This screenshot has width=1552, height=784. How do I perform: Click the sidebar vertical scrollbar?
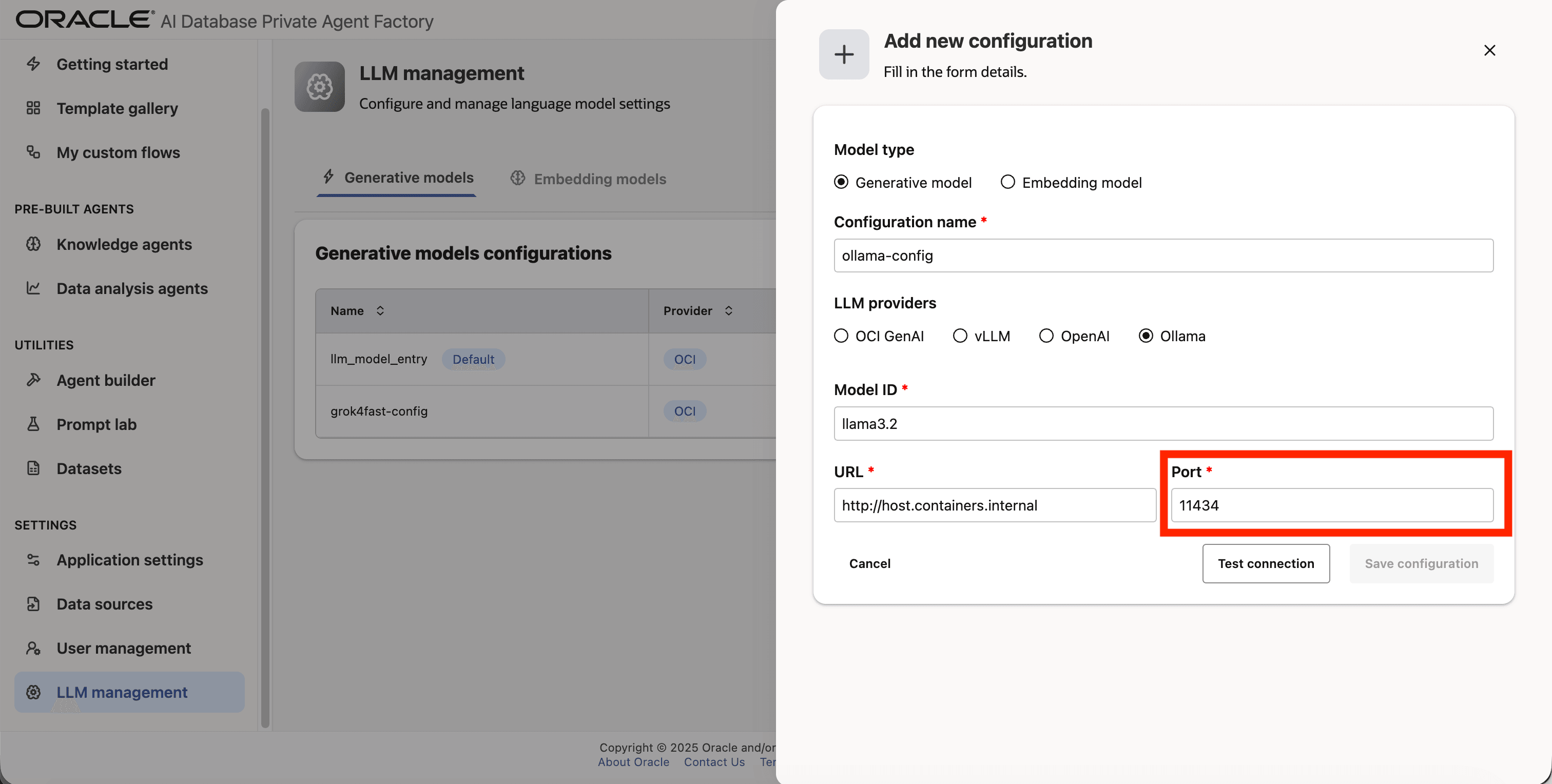pyautogui.click(x=265, y=416)
